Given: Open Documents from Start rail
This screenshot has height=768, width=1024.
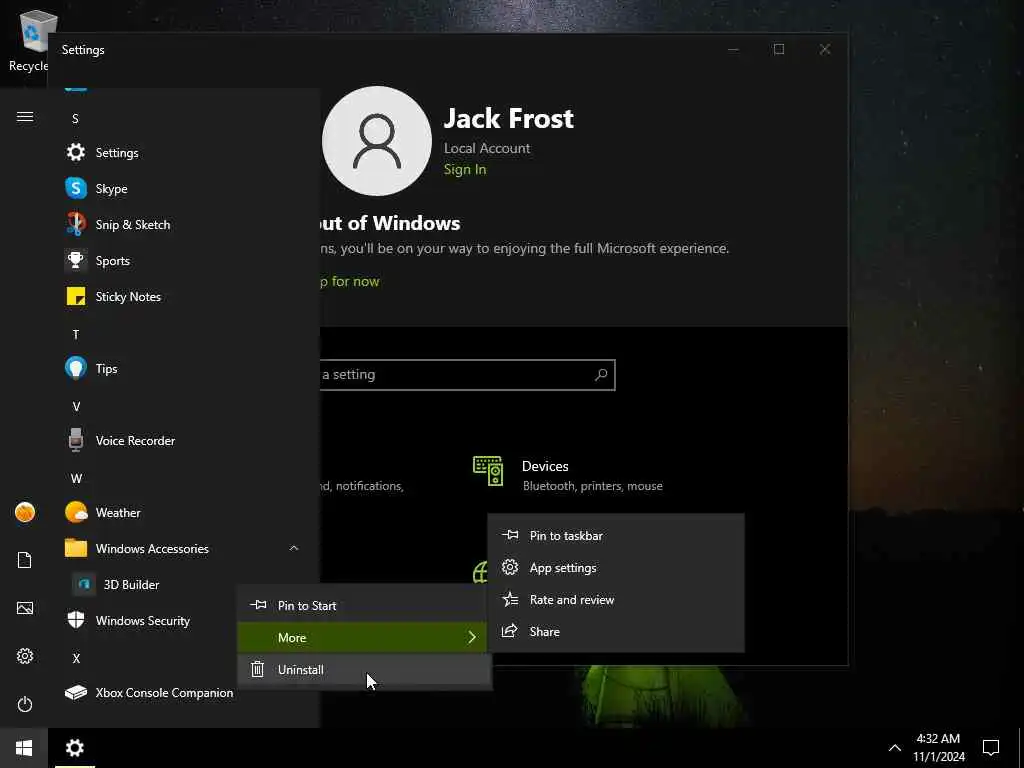Looking at the screenshot, I should (x=25, y=560).
